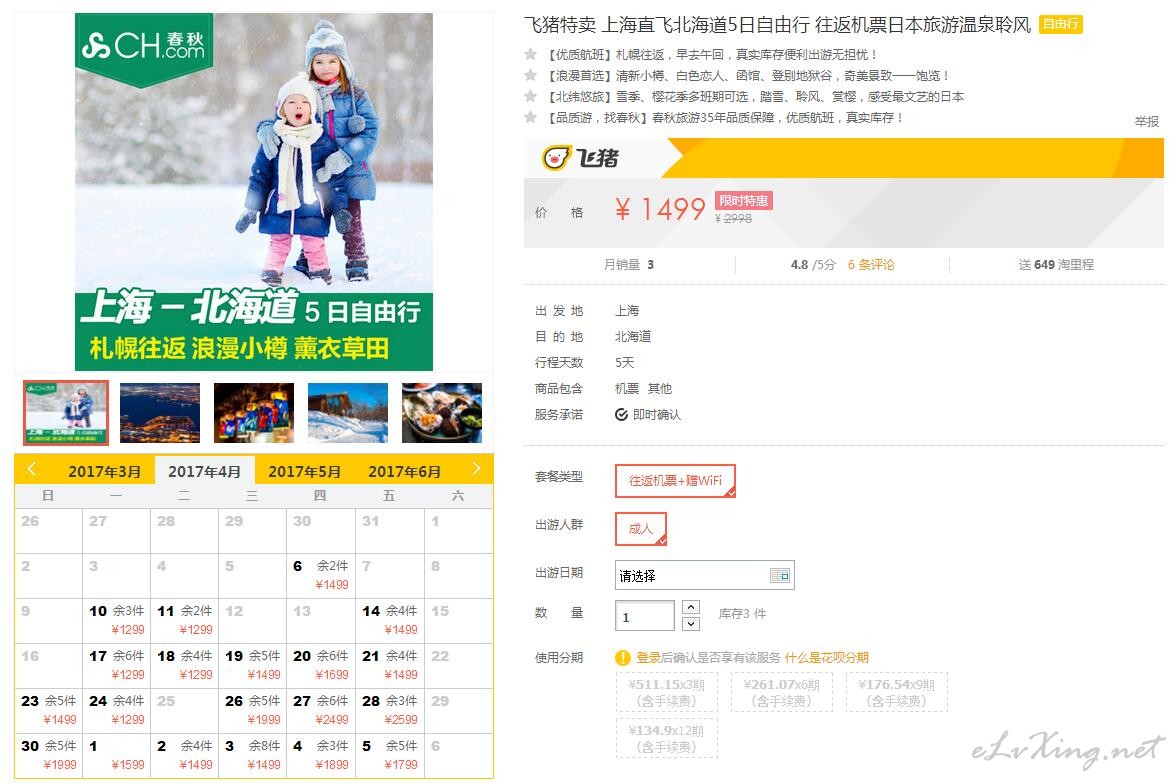Screen dimensions: 1176x783
Task: Pick April 24 departure at ¥1299
Action: point(116,711)
